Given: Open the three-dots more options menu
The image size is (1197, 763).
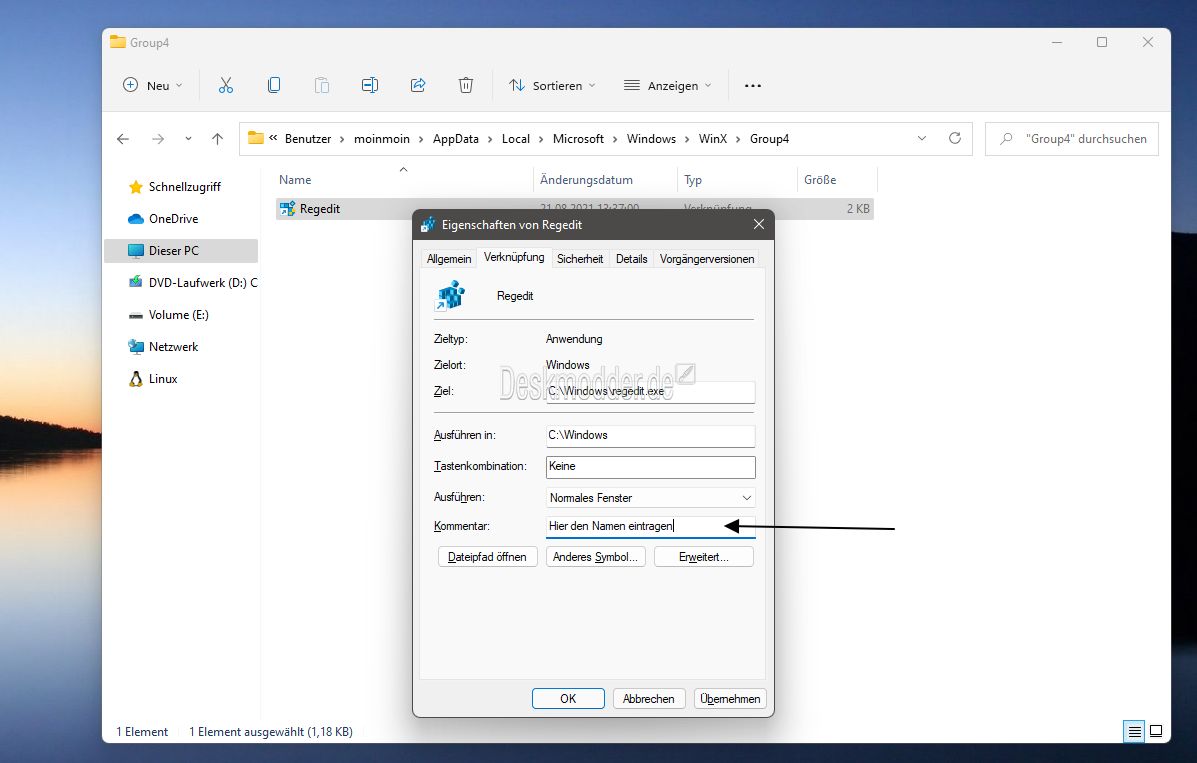Looking at the screenshot, I should pos(753,86).
